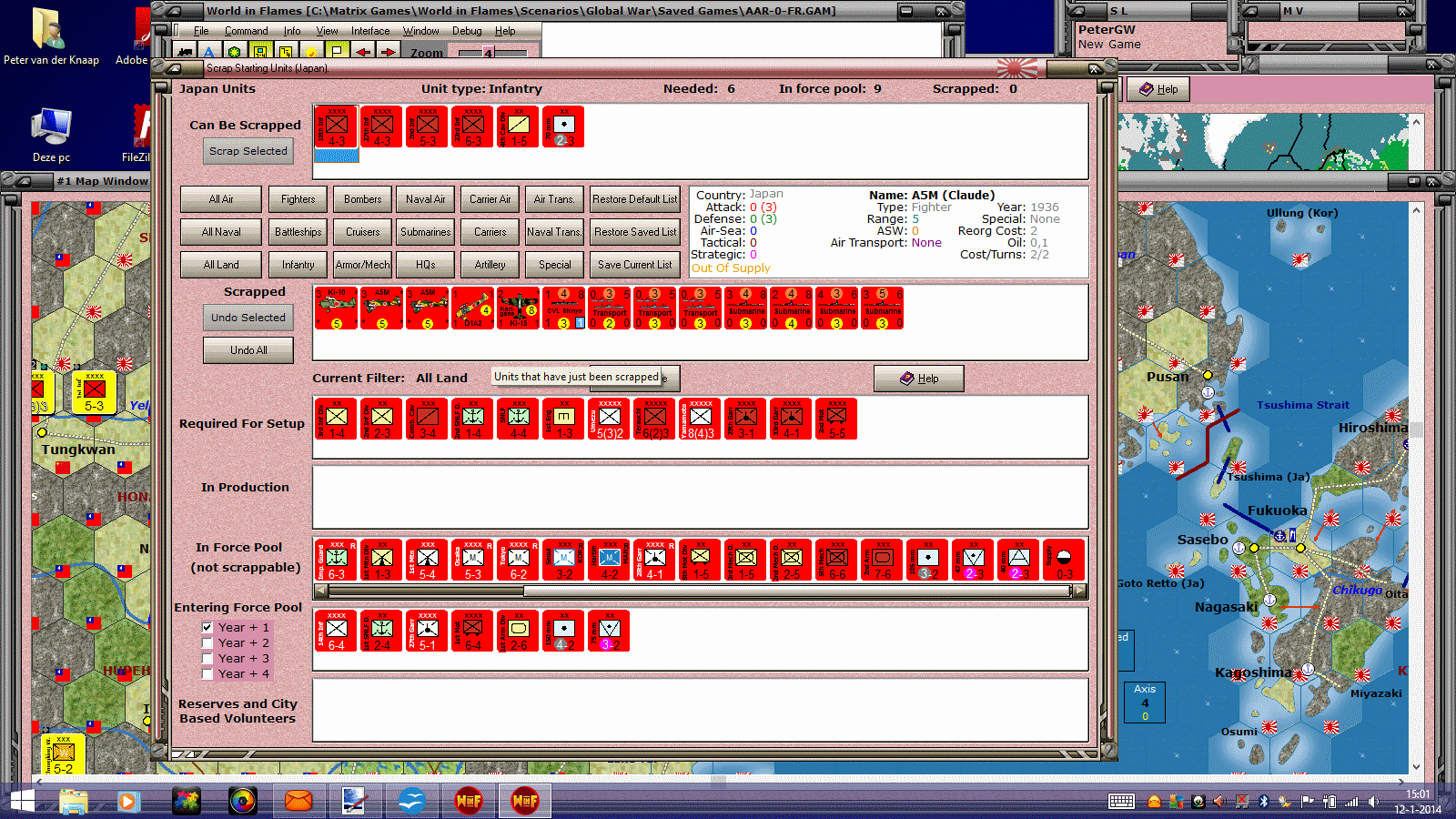Filter units by Naval Trans.

click(x=553, y=232)
